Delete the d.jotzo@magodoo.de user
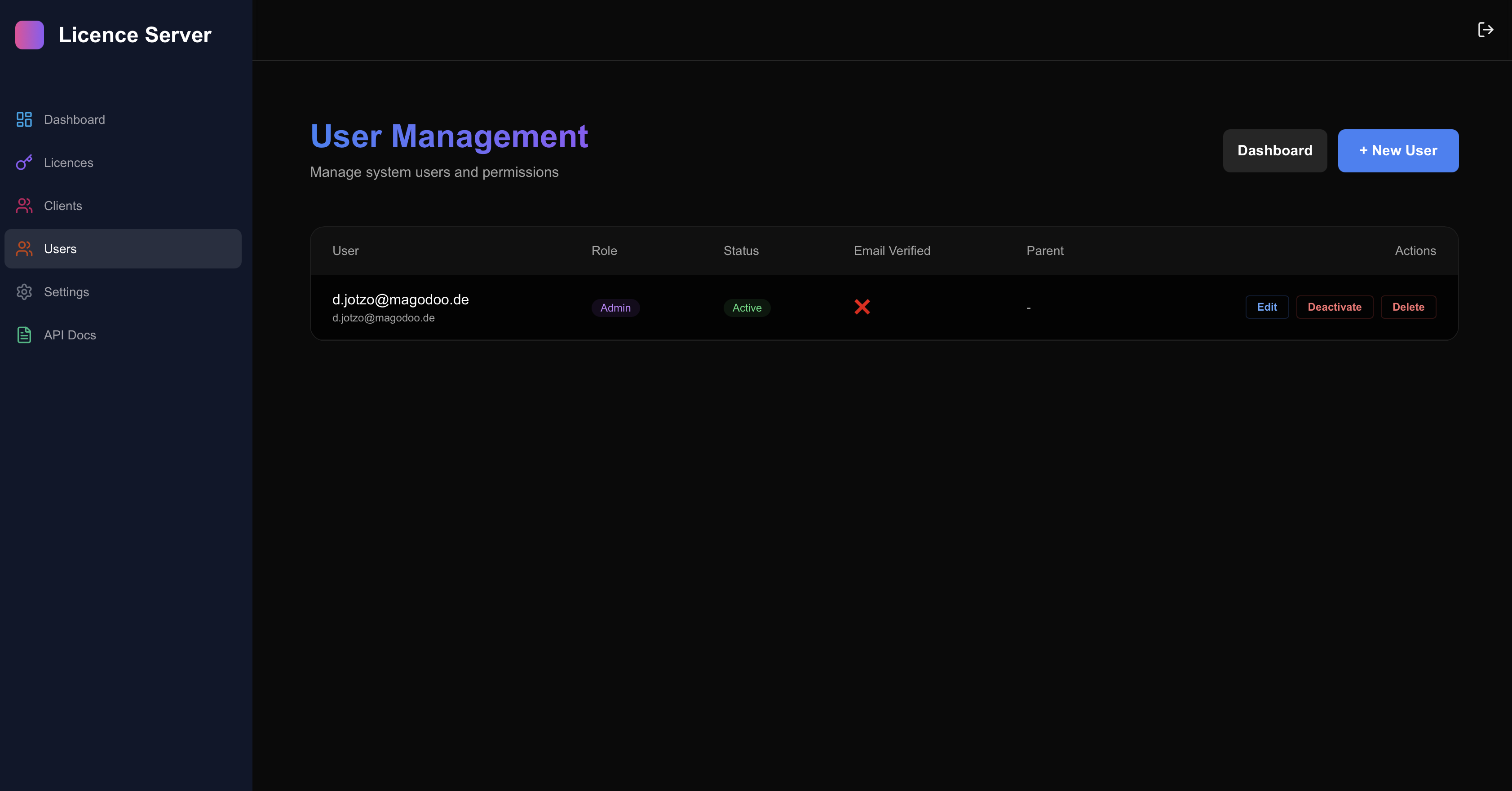 tap(1409, 307)
